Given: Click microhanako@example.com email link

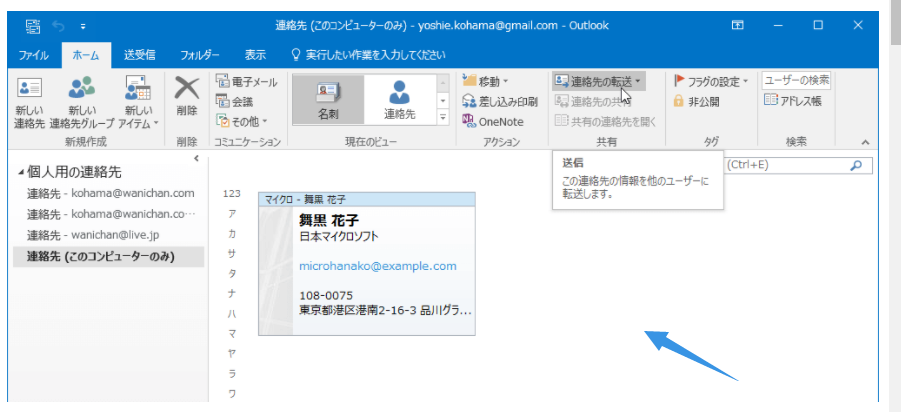Looking at the screenshot, I should click(378, 266).
